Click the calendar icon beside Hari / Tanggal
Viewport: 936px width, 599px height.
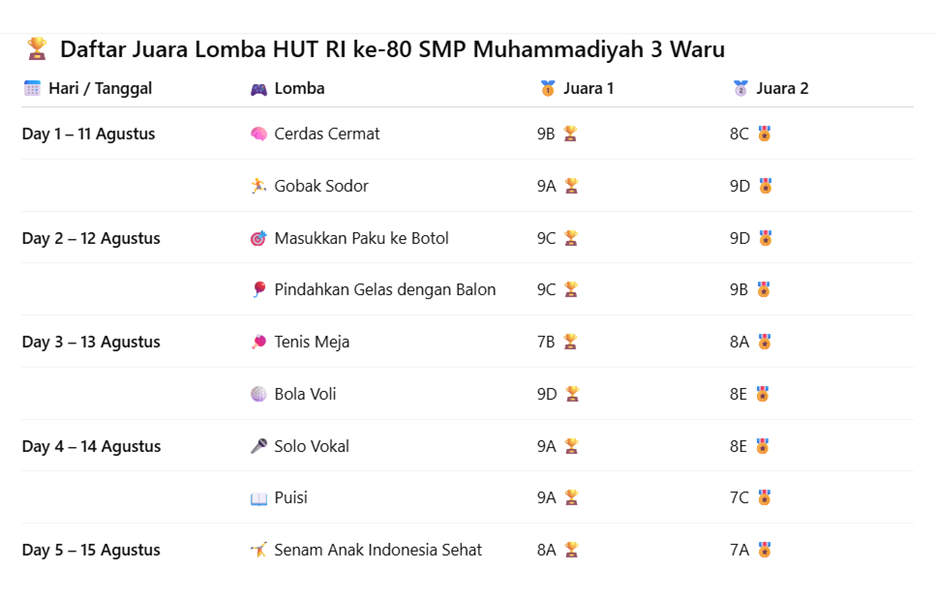point(32,89)
